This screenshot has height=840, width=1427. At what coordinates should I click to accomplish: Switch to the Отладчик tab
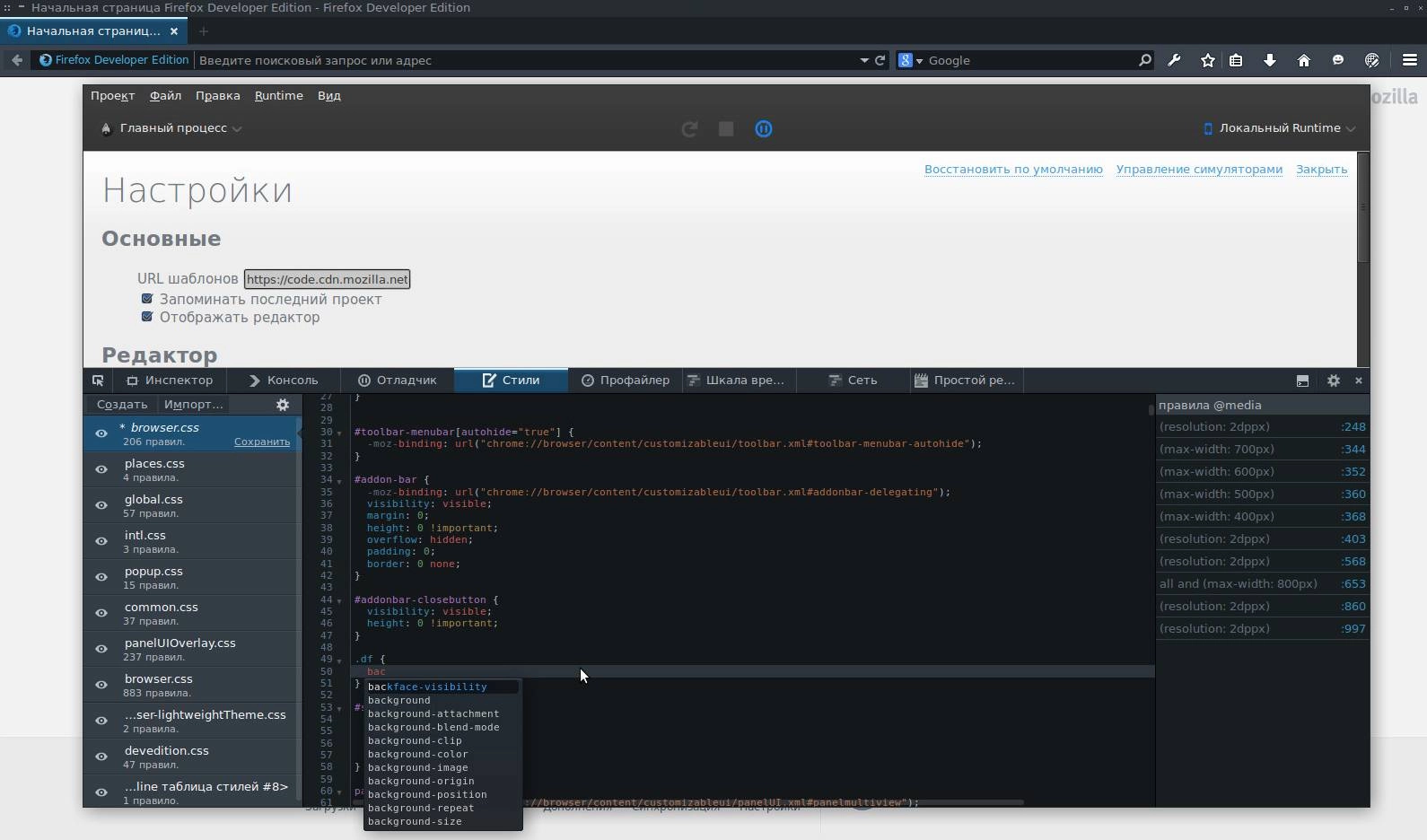397,381
